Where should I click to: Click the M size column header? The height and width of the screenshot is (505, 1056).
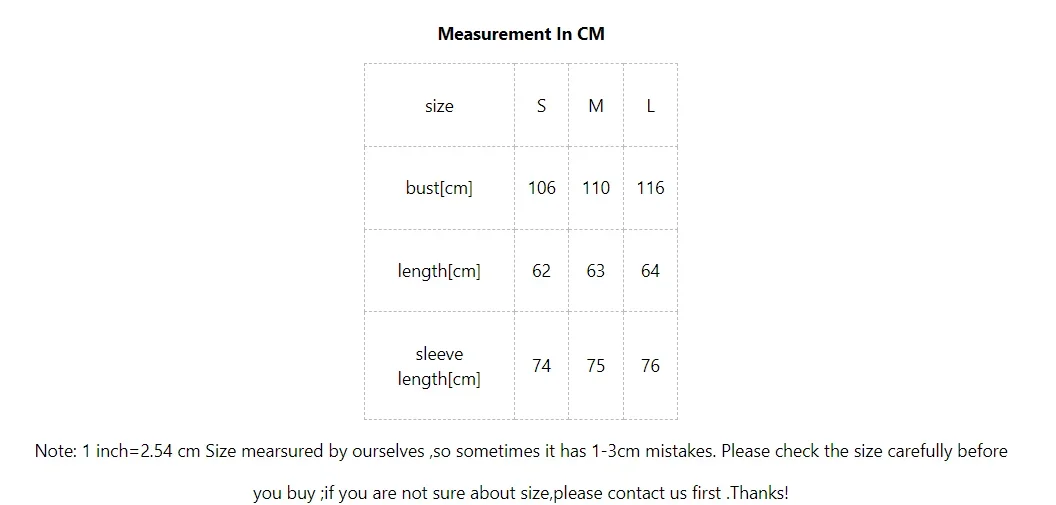click(x=596, y=106)
